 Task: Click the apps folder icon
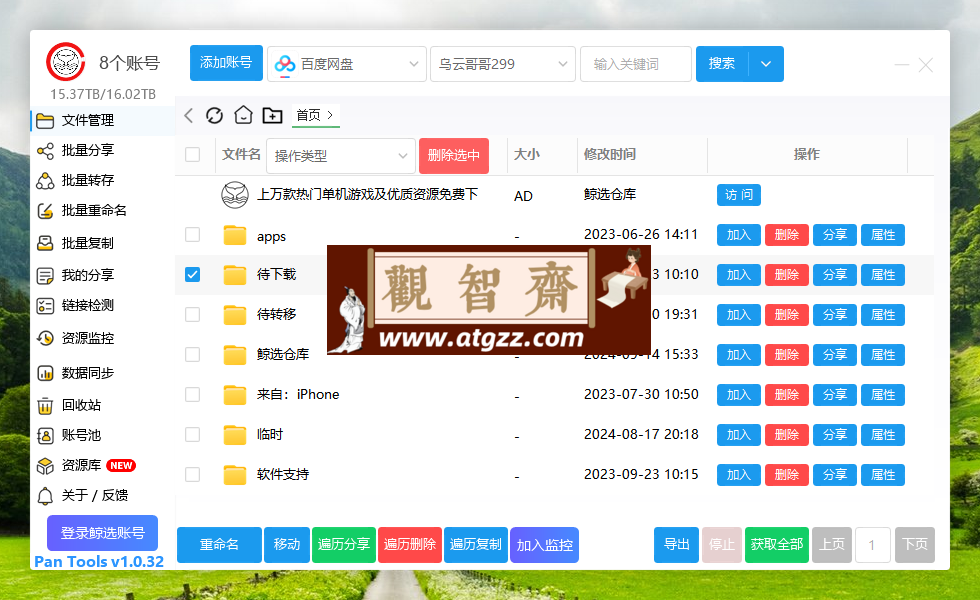coord(235,235)
